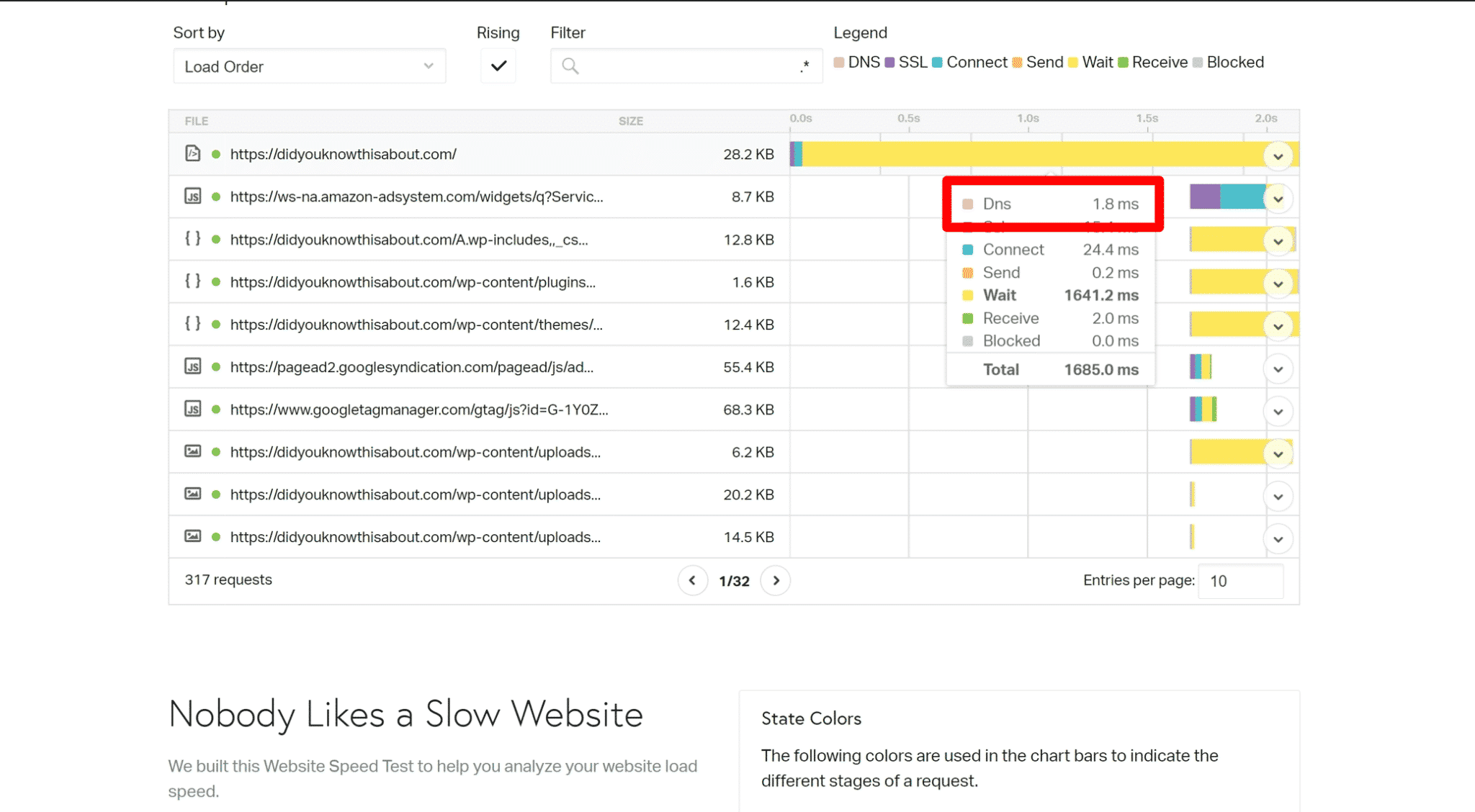
Task: Toggle the Rising sort order checkbox
Action: click(x=498, y=66)
